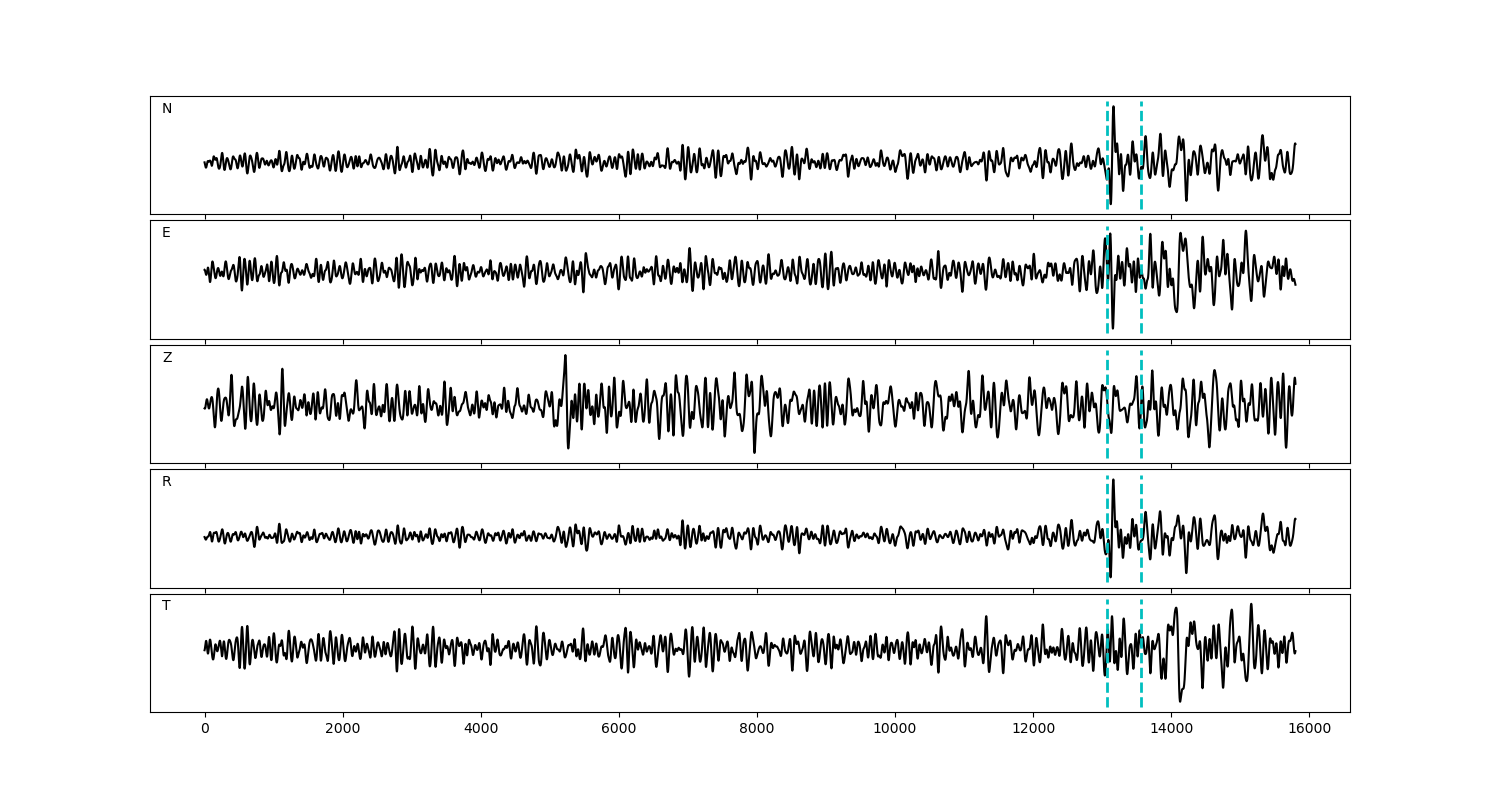Click the 6000 x-axis tick label
This screenshot has width=1500, height=800.
(619, 730)
